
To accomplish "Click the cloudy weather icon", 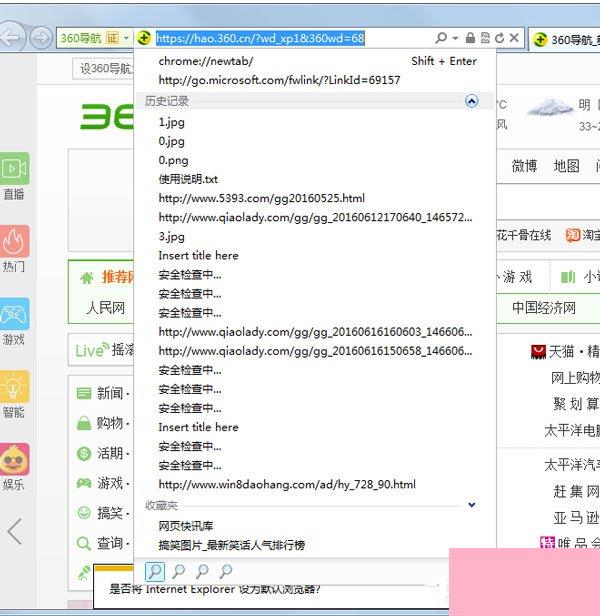I will (x=549, y=107).
